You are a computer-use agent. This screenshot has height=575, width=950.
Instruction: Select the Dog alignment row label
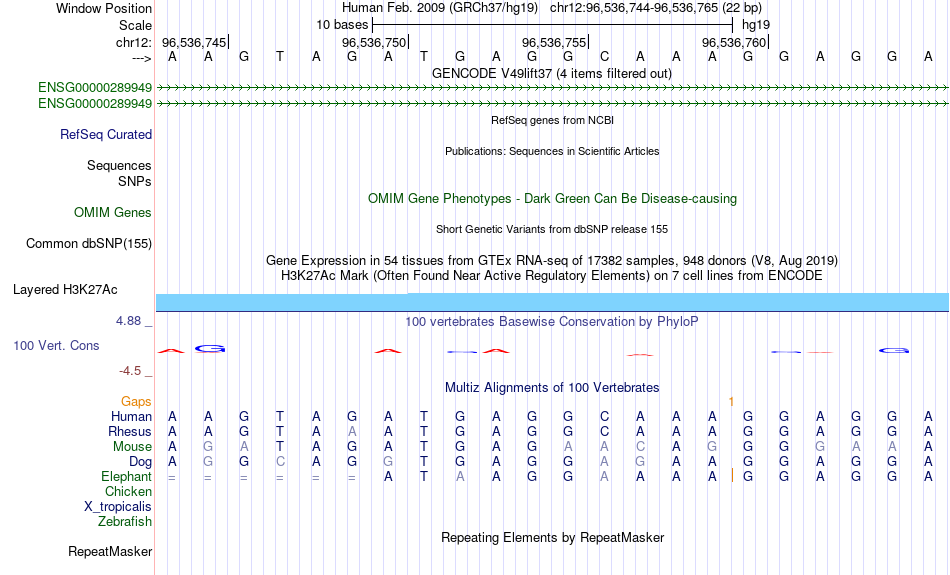[x=140, y=462]
